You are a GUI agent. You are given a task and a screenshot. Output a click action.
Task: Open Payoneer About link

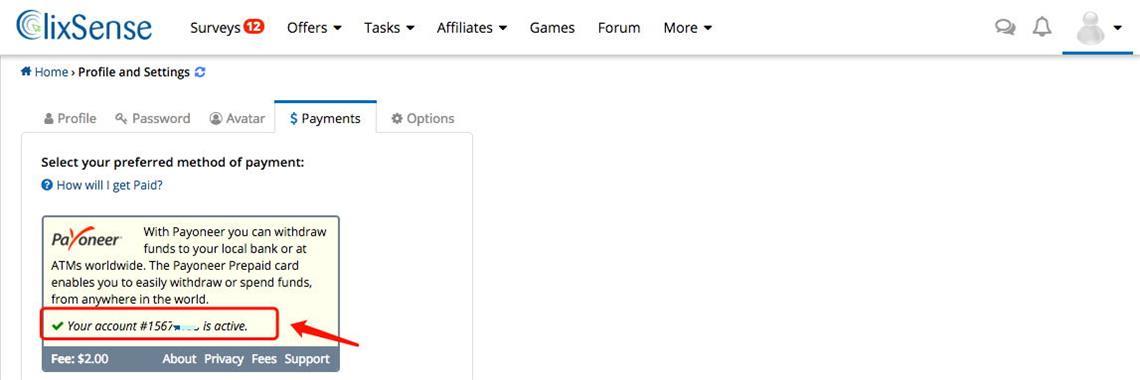(179, 359)
